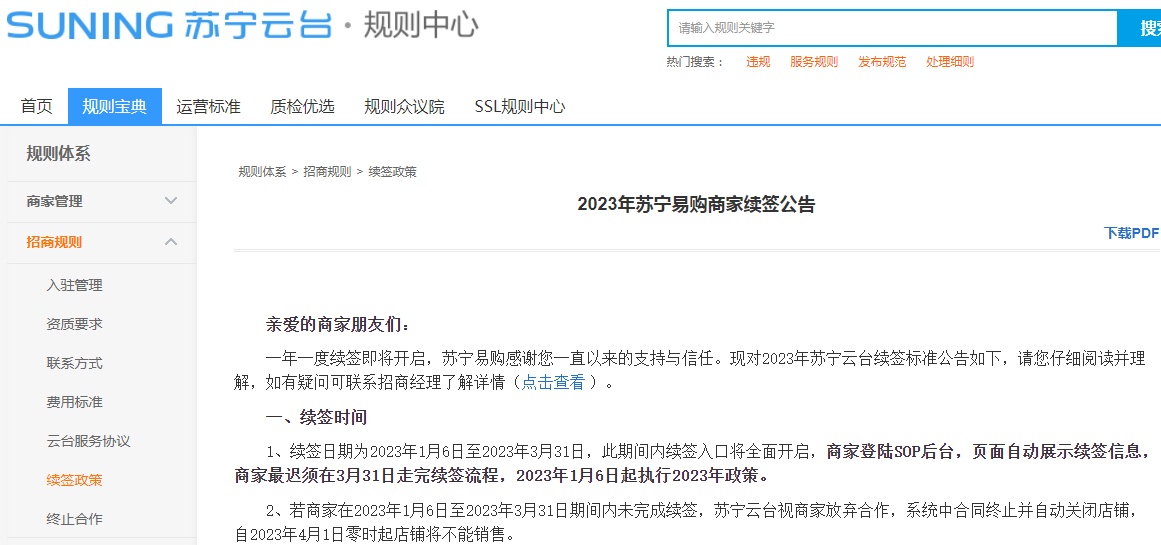Screen dimensions: 1161x545
Task: Open the 质检优选 tab
Action: click(x=302, y=107)
